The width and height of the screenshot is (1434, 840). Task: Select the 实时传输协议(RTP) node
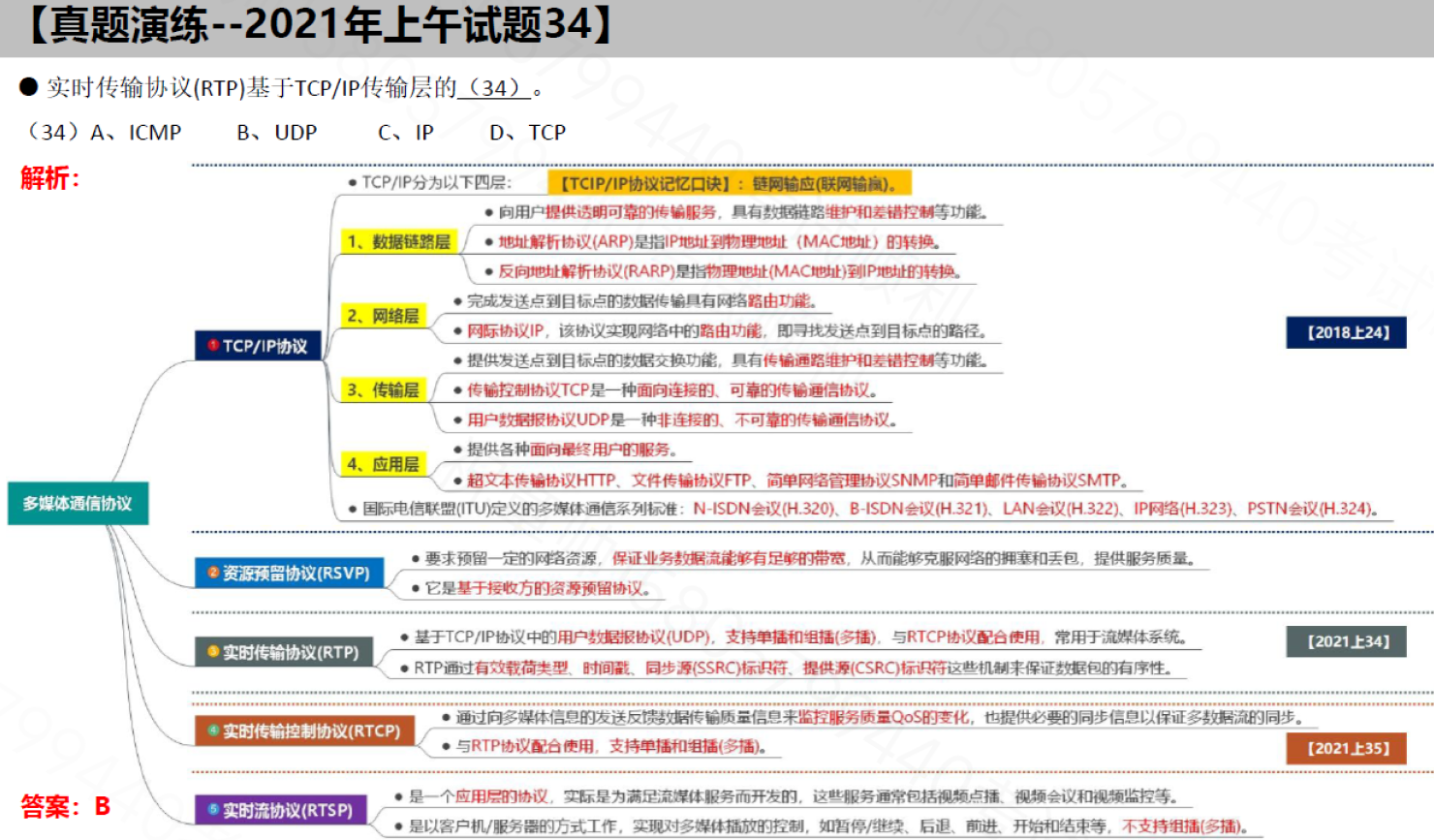coord(283,652)
